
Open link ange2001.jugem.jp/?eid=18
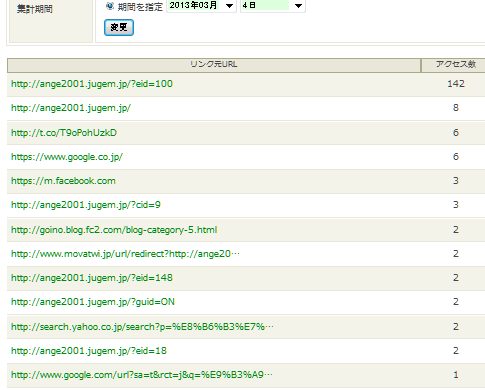(x=89, y=350)
